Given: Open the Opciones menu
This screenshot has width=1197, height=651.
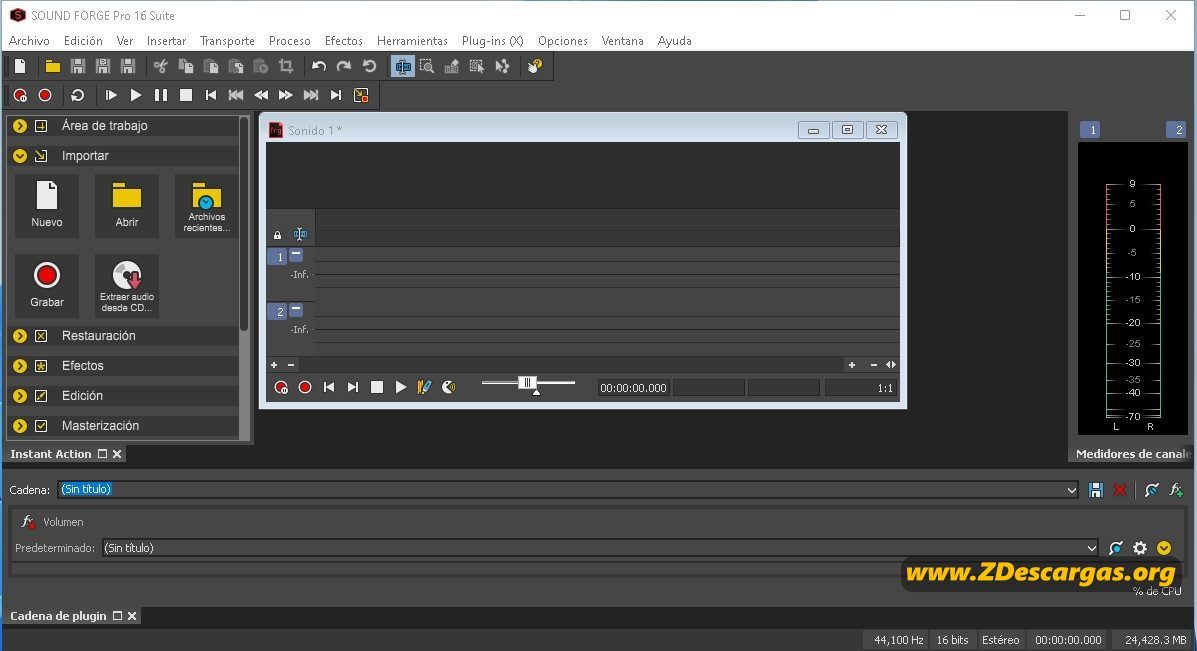Looking at the screenshot, I should click(x=563, y=40).
